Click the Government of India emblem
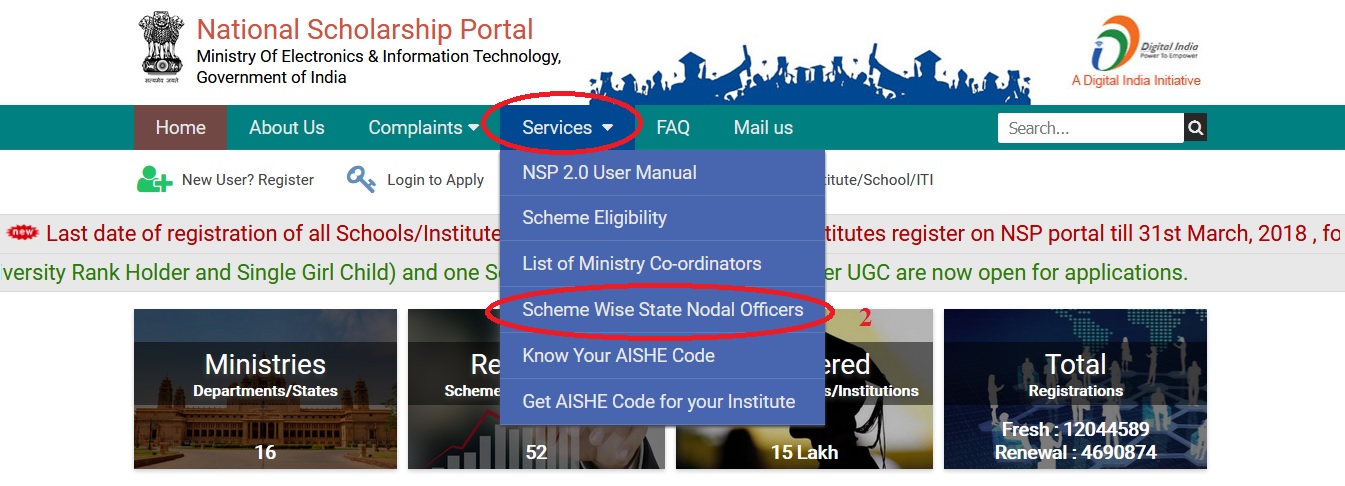This screenshot has height=486, width=1345. pos(160,47)
